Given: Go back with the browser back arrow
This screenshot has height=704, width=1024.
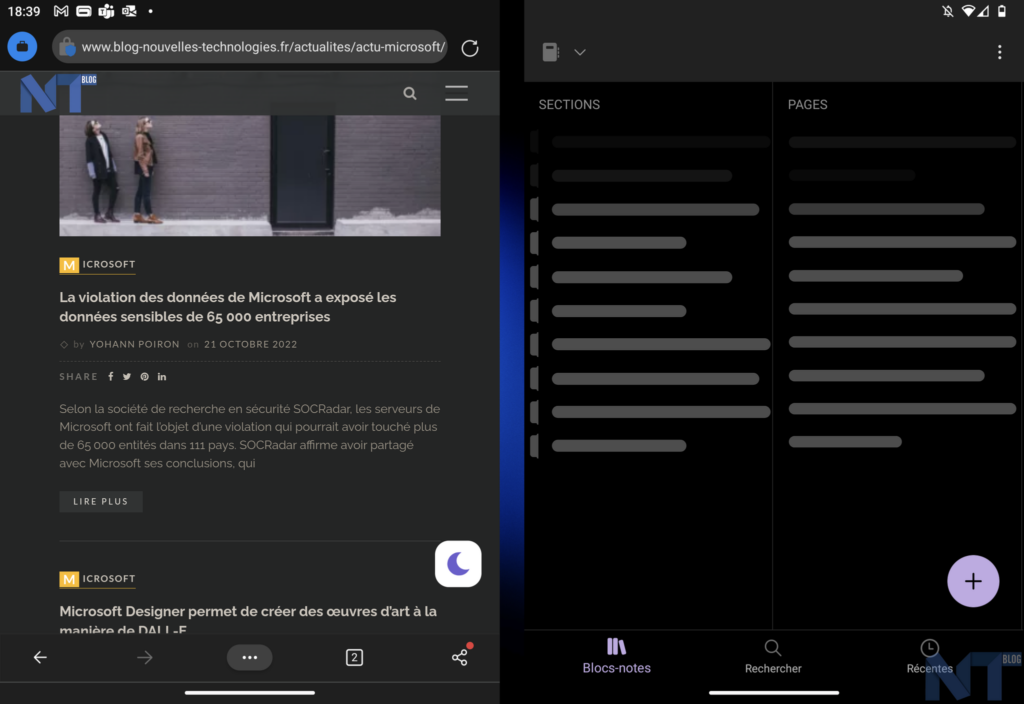Looking at the screenshot, I should pyautogui.click(x=40, y=657).
